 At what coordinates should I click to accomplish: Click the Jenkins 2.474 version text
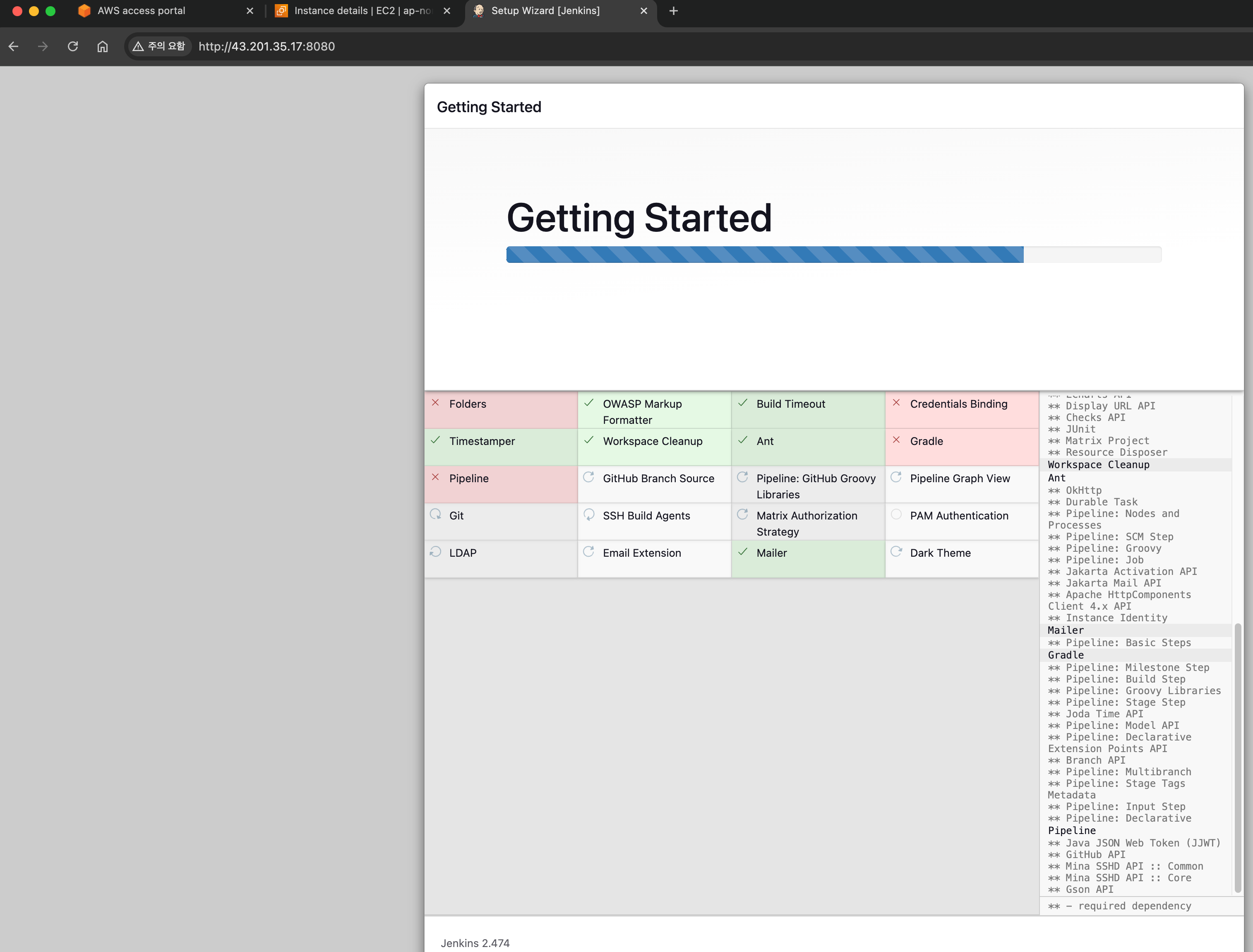pyautogui.click(x=475, y=943)
